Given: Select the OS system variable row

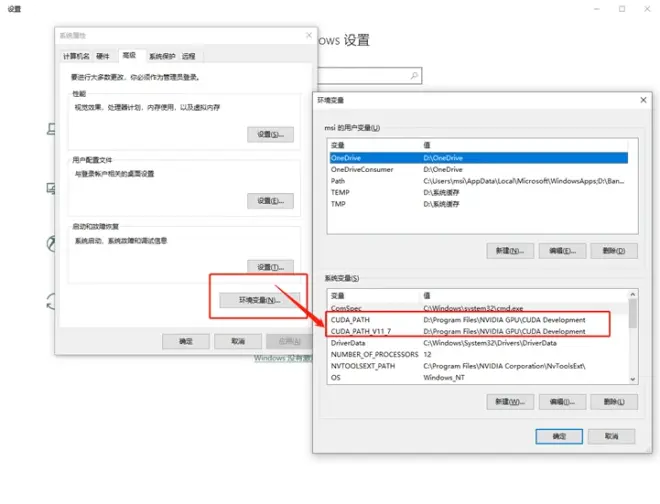Looking at the screenshot, I should coord(478,377).
